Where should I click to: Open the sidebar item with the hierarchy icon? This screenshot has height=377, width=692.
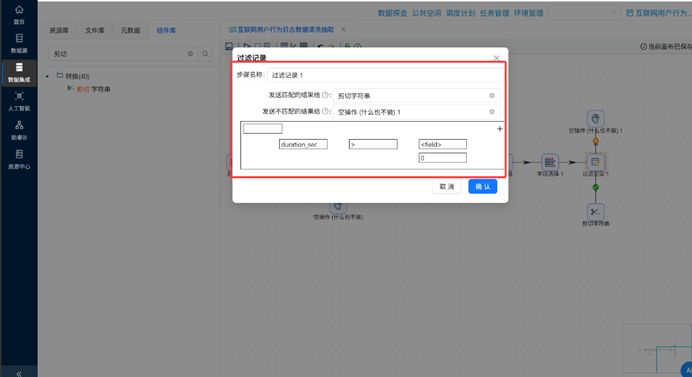19,130
